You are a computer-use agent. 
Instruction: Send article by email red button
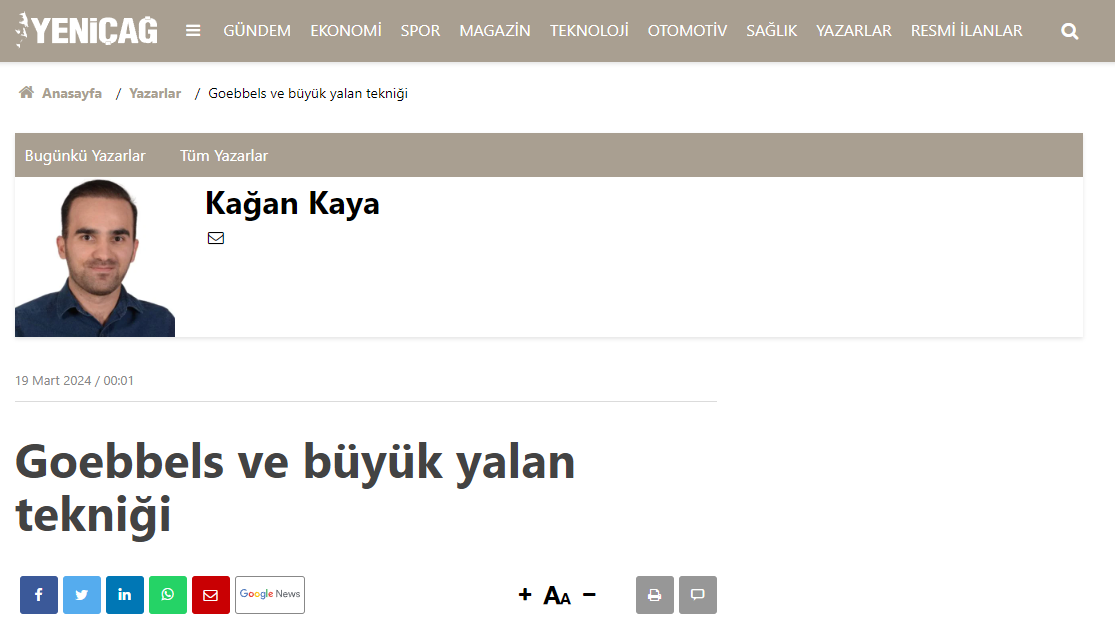210,595
